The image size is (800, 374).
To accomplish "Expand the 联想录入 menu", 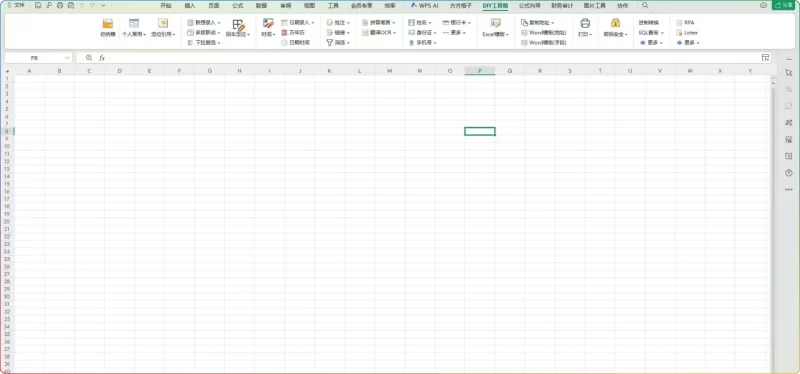I will (x=204, y=22).
